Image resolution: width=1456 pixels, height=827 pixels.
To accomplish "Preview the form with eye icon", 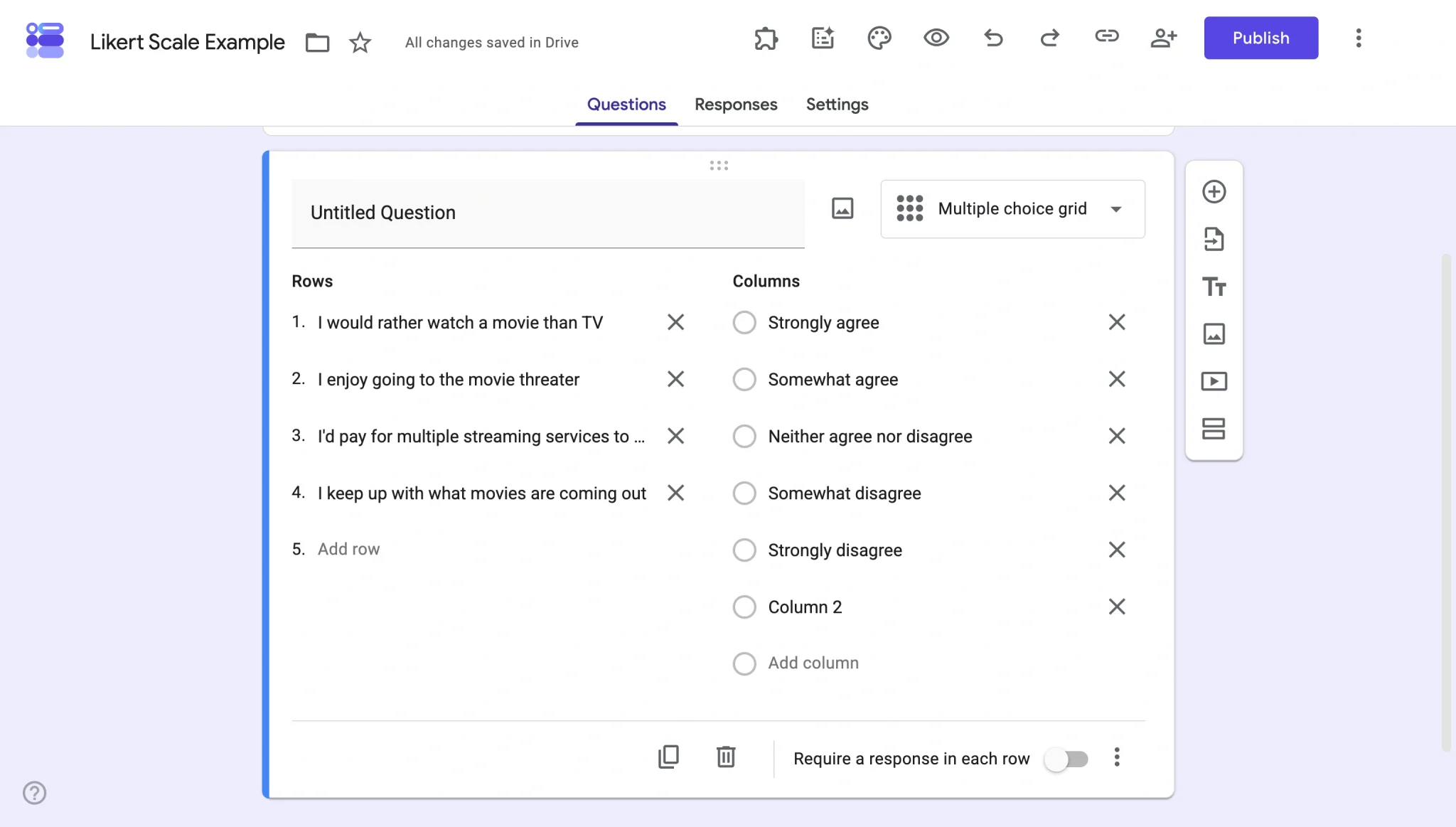I will click(x=936, y=38).
